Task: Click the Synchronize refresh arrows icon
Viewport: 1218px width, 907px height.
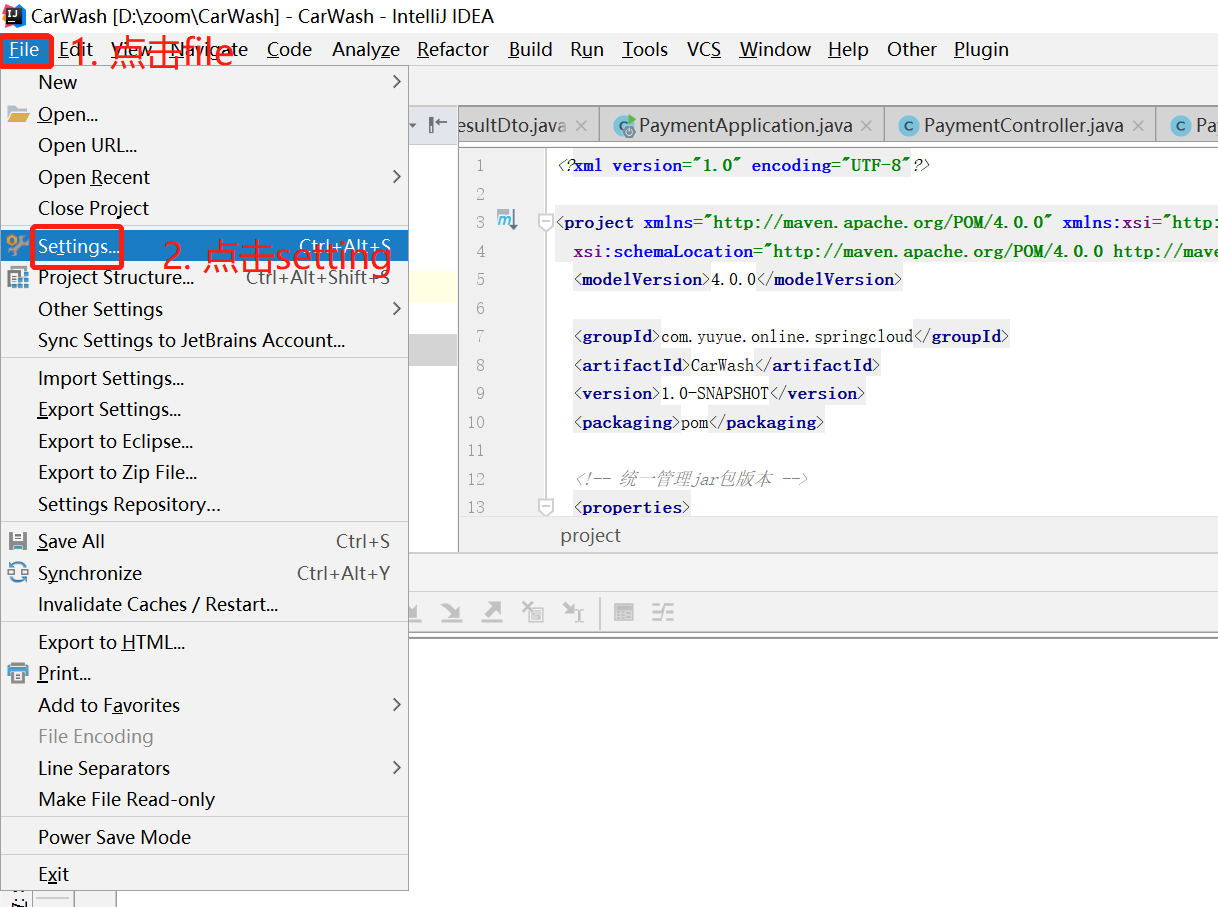Action: [x=18, y=573]
